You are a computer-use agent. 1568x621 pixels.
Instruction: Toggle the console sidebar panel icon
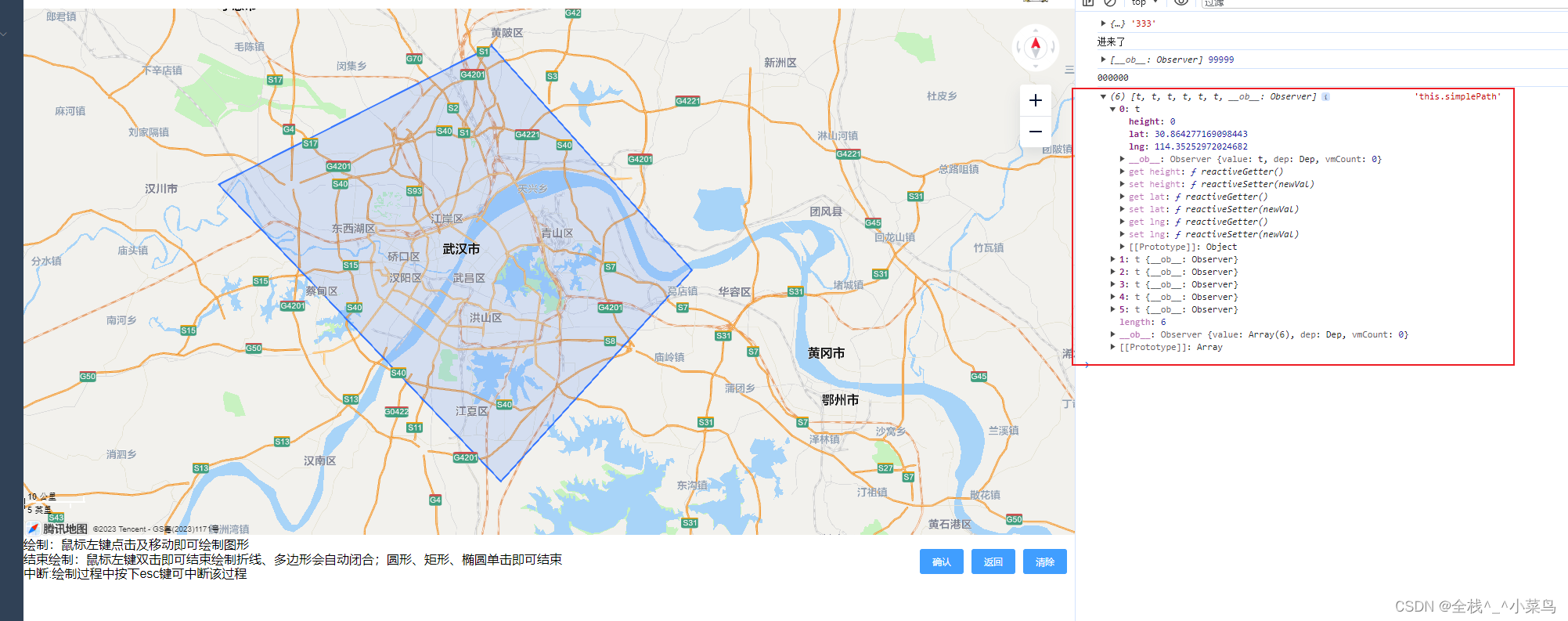coord(1088,3)
